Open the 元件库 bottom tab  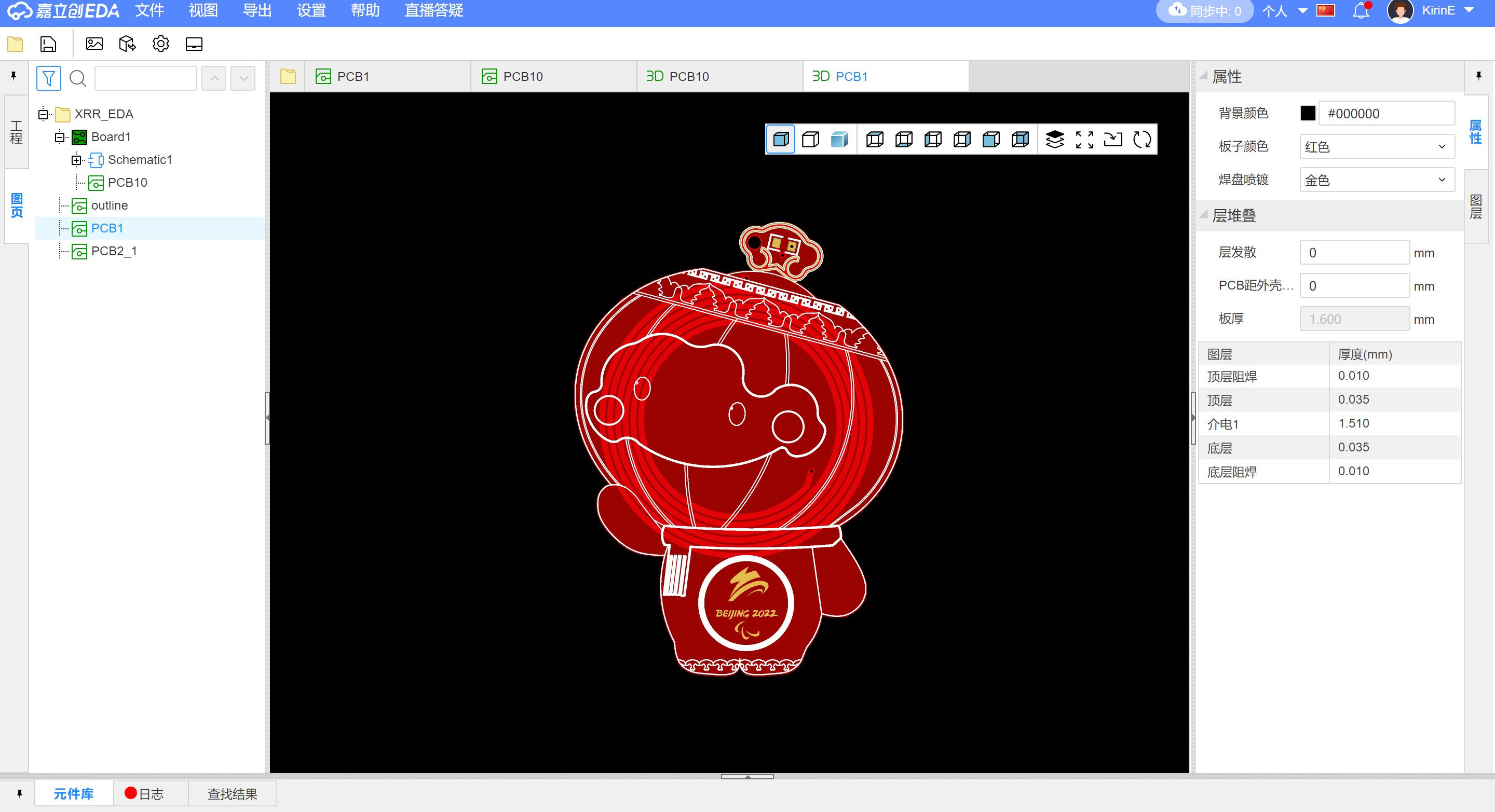tap(73, 793)
